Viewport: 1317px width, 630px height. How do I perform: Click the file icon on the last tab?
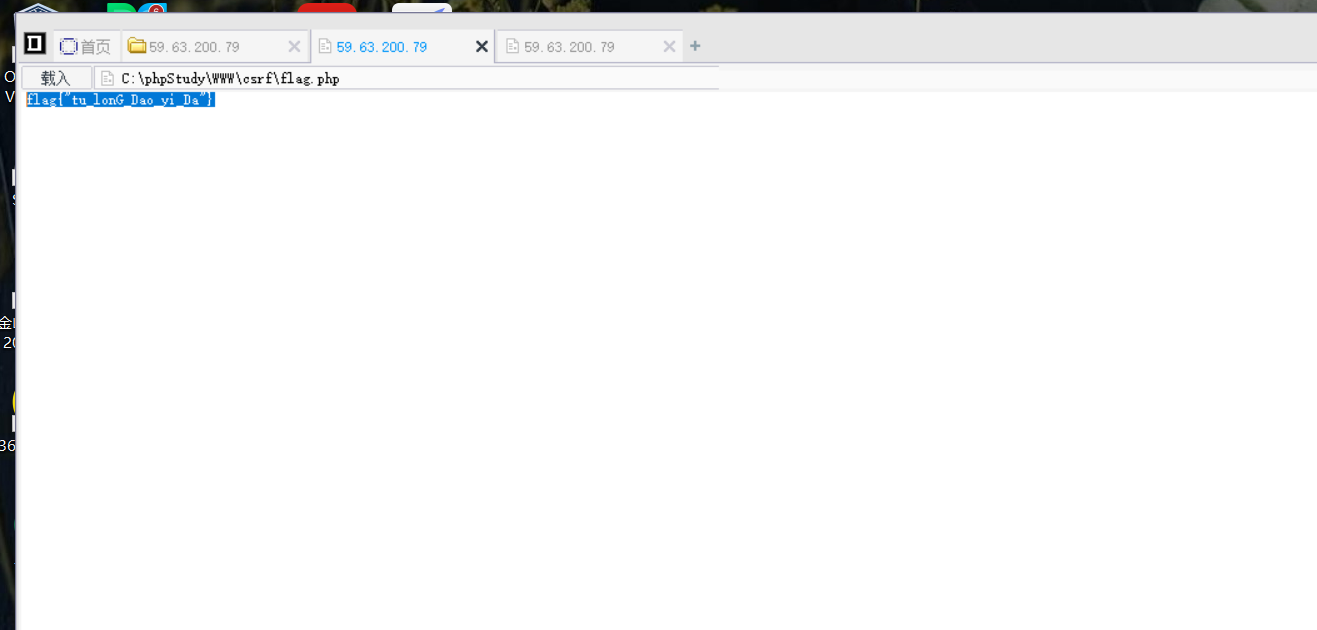point(512,46)
